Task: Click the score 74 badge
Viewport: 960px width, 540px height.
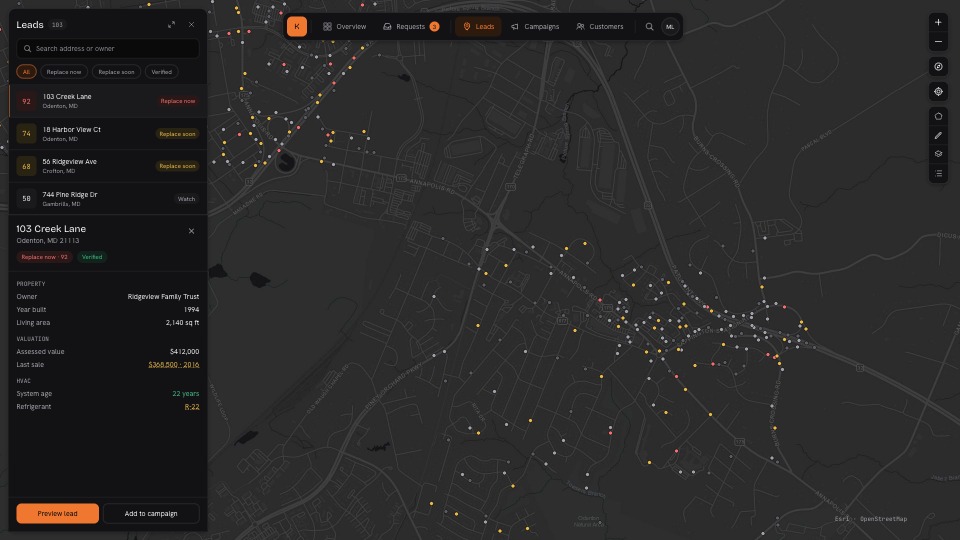Action: [x=26, y=133]
